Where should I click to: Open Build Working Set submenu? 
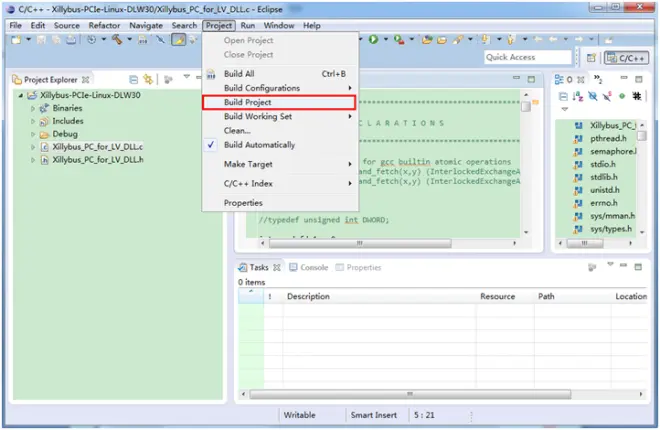tap(279, 117)
